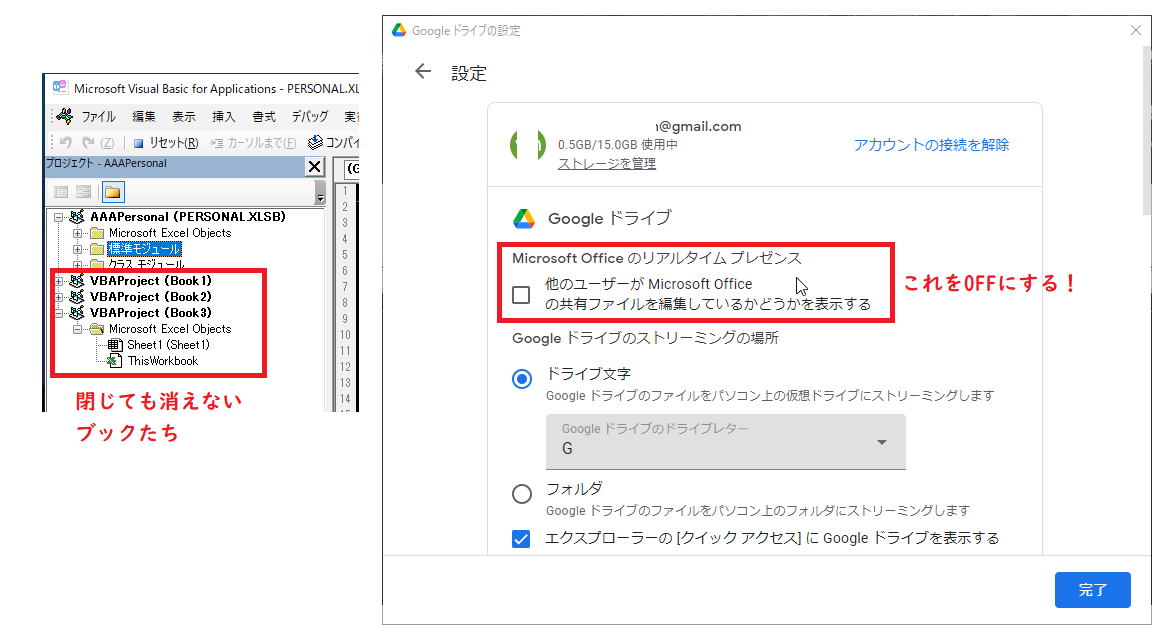The width and height of the screenshot is (1164, 635).
Task: Click the AAAPersonal project icon
Action: (76, 217)
